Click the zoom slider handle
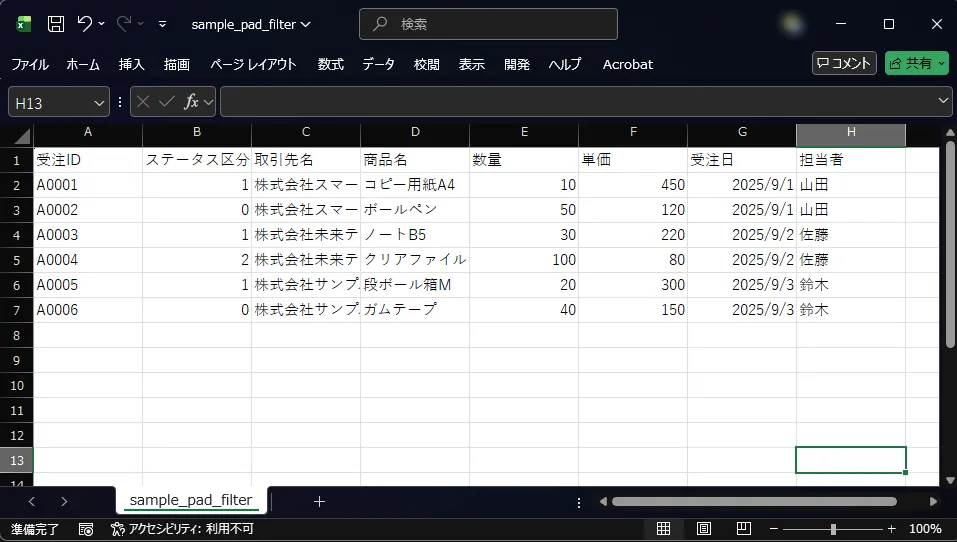This screenshot has height=542, width=957. click(x=833, y=528)
